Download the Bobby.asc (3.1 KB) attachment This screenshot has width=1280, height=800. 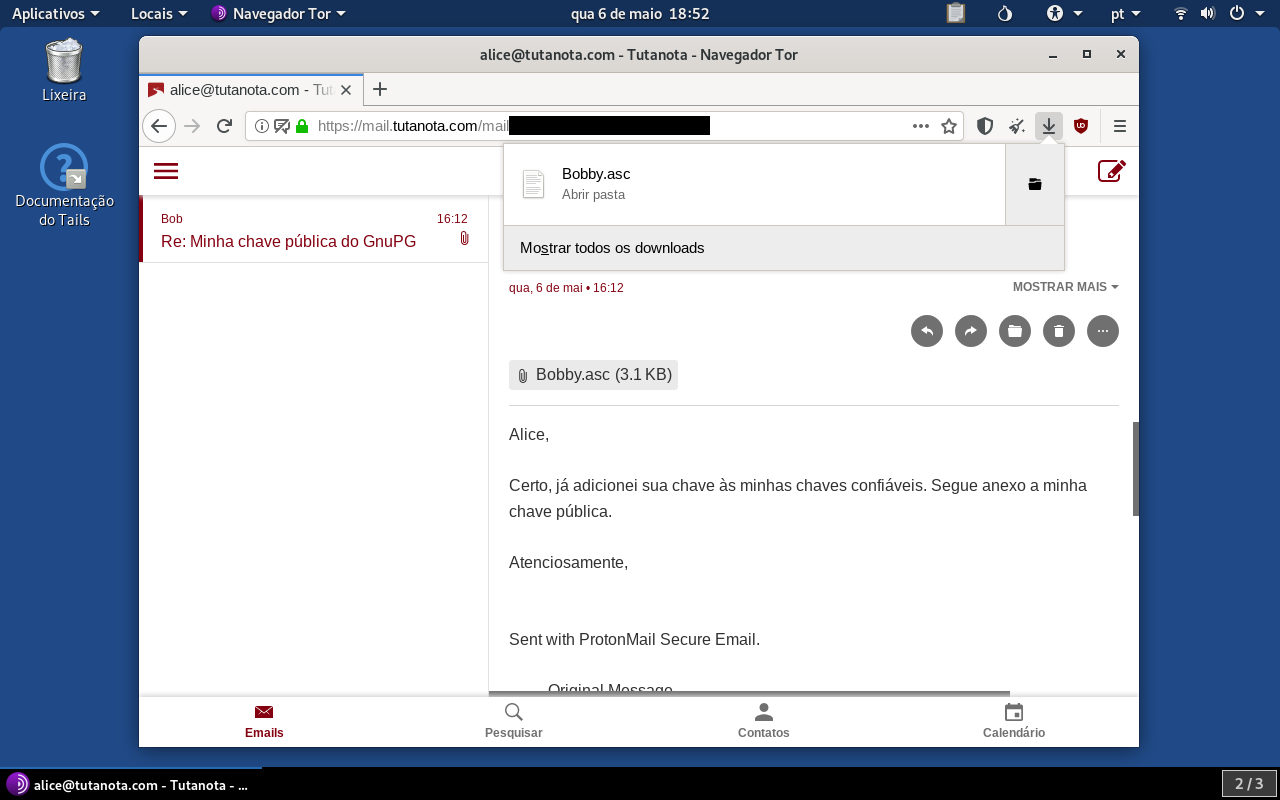tap(593, 375)
